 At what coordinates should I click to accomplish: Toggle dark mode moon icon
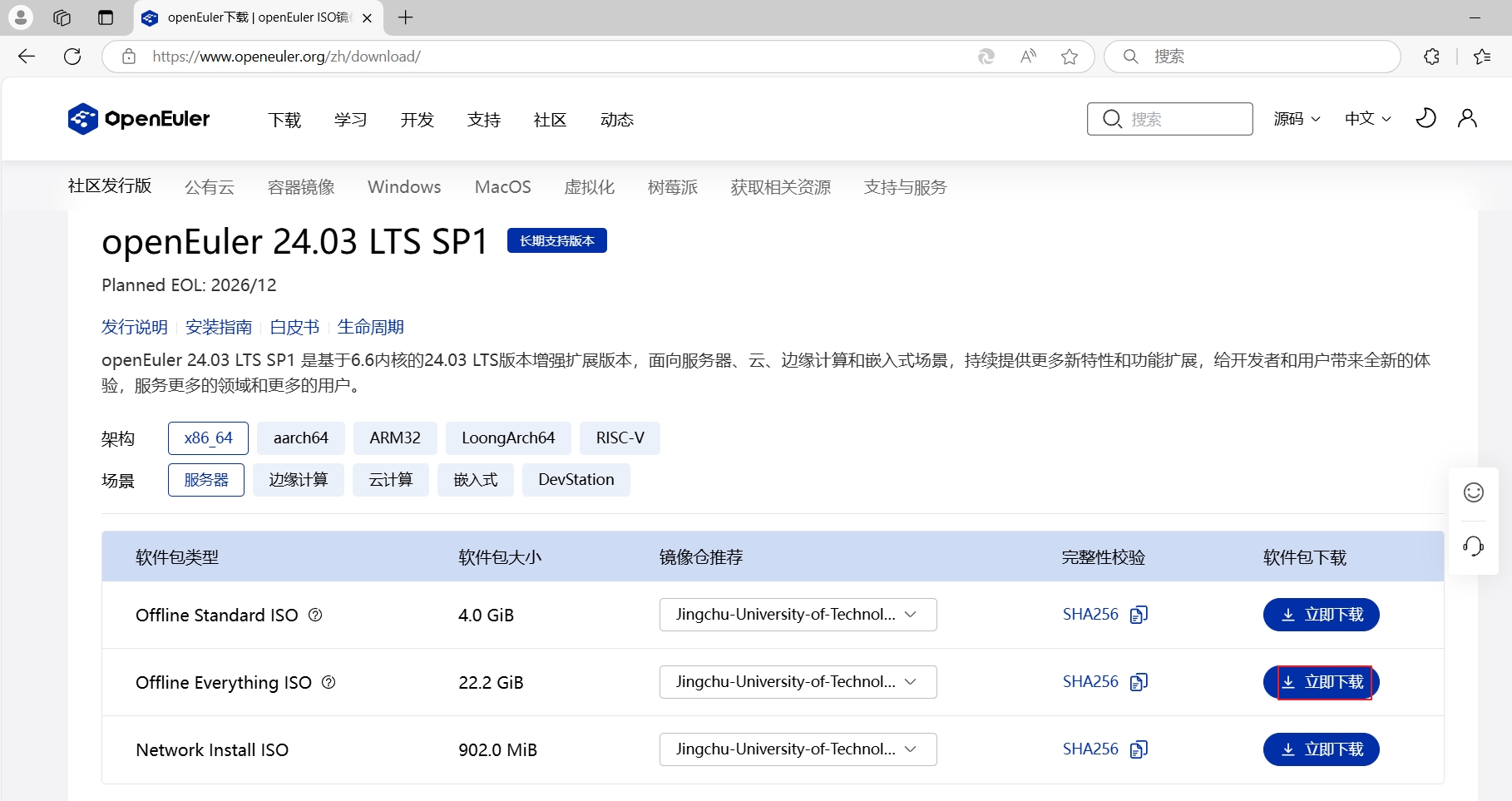point(1426,118)
